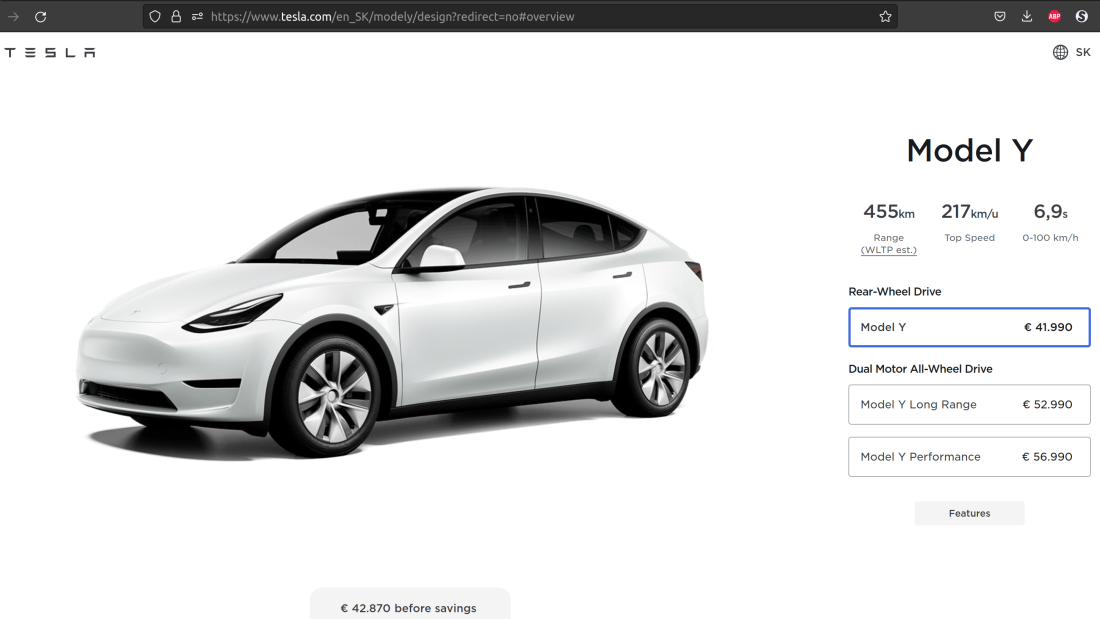Open the tracking protection shield icon
The image size is (1100, 619).
(x=155, y=16)
